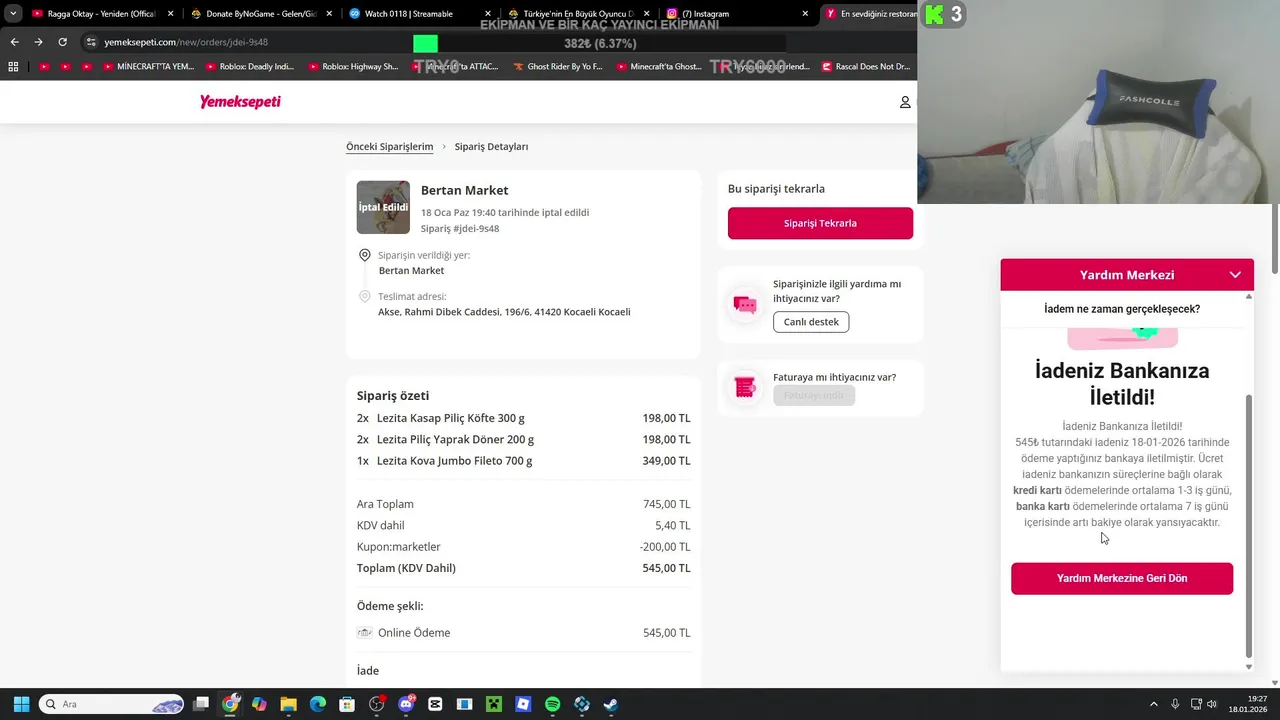
Task: Click the Lezita Piliç Yaprak Döner item
Action: tap(455, 440)
